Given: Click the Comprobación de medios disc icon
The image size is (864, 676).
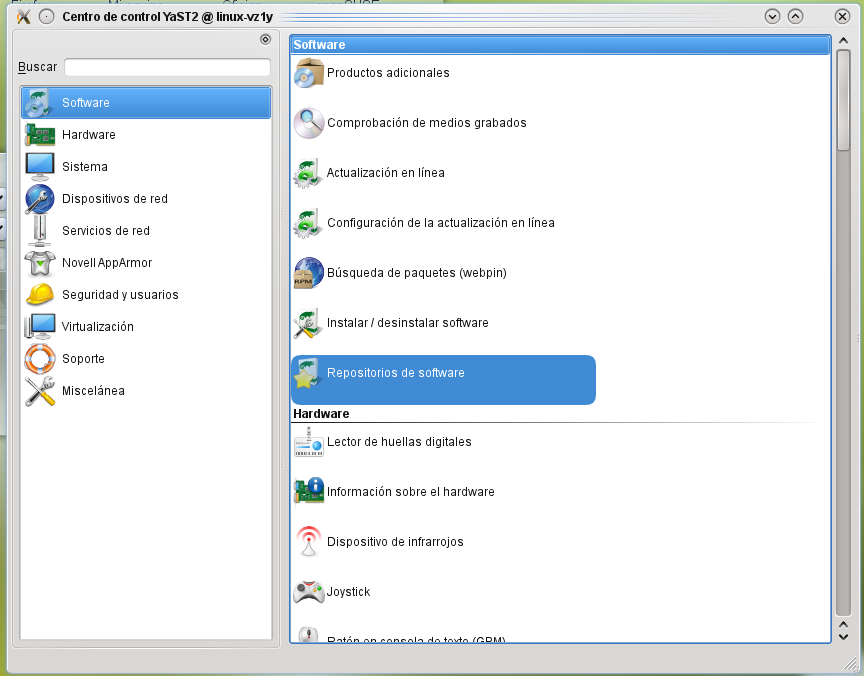Looking at the screenshot, I should click(x=309, y=123).
